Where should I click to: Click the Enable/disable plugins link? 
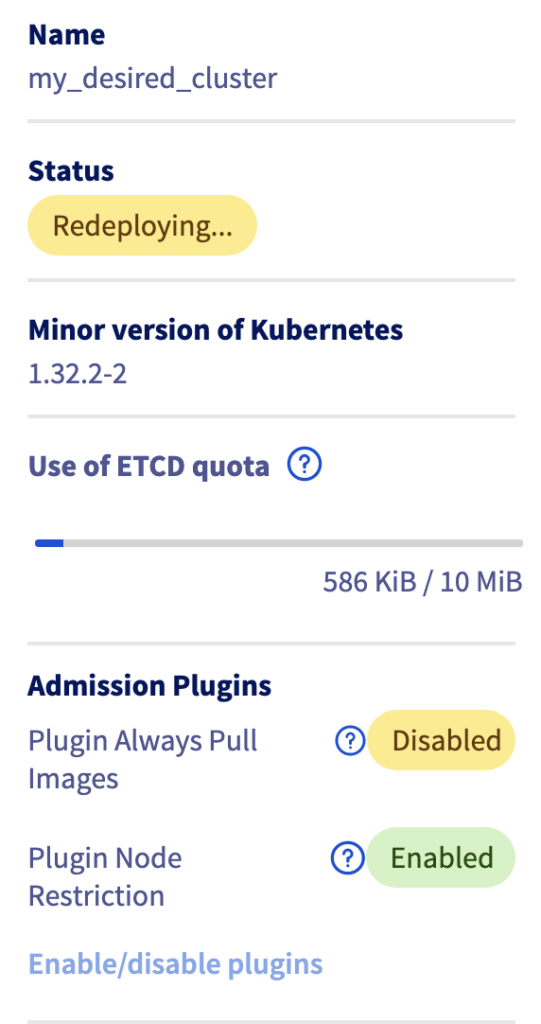[x=175, y=964]
